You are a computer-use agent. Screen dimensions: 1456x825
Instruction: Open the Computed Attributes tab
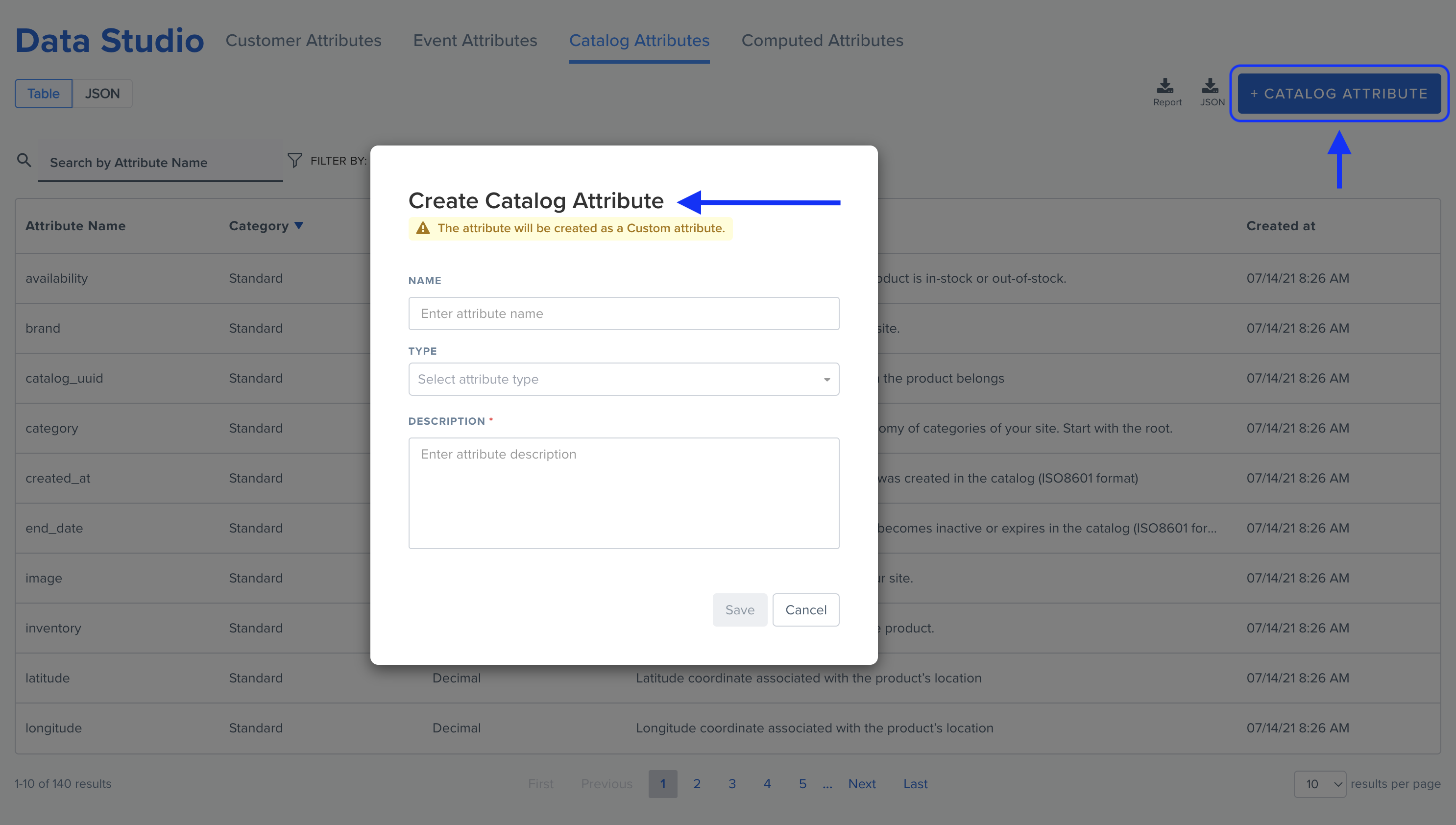click(822, 41)
